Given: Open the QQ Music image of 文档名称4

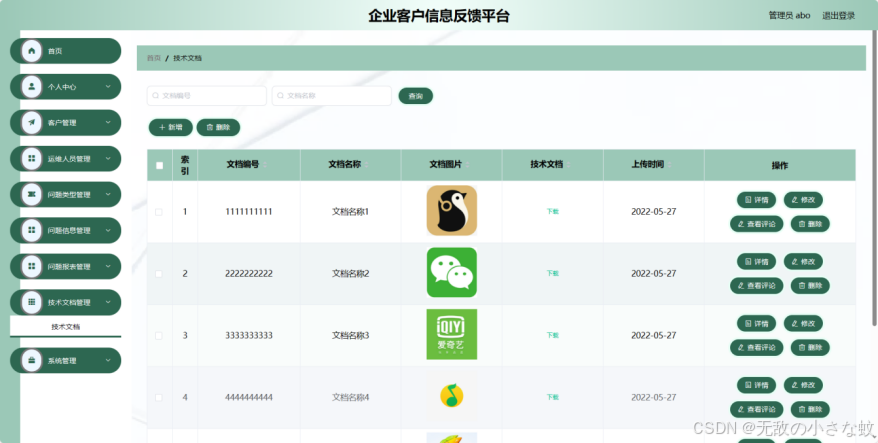Looking at the screenshot, I should tap(451, 397).
